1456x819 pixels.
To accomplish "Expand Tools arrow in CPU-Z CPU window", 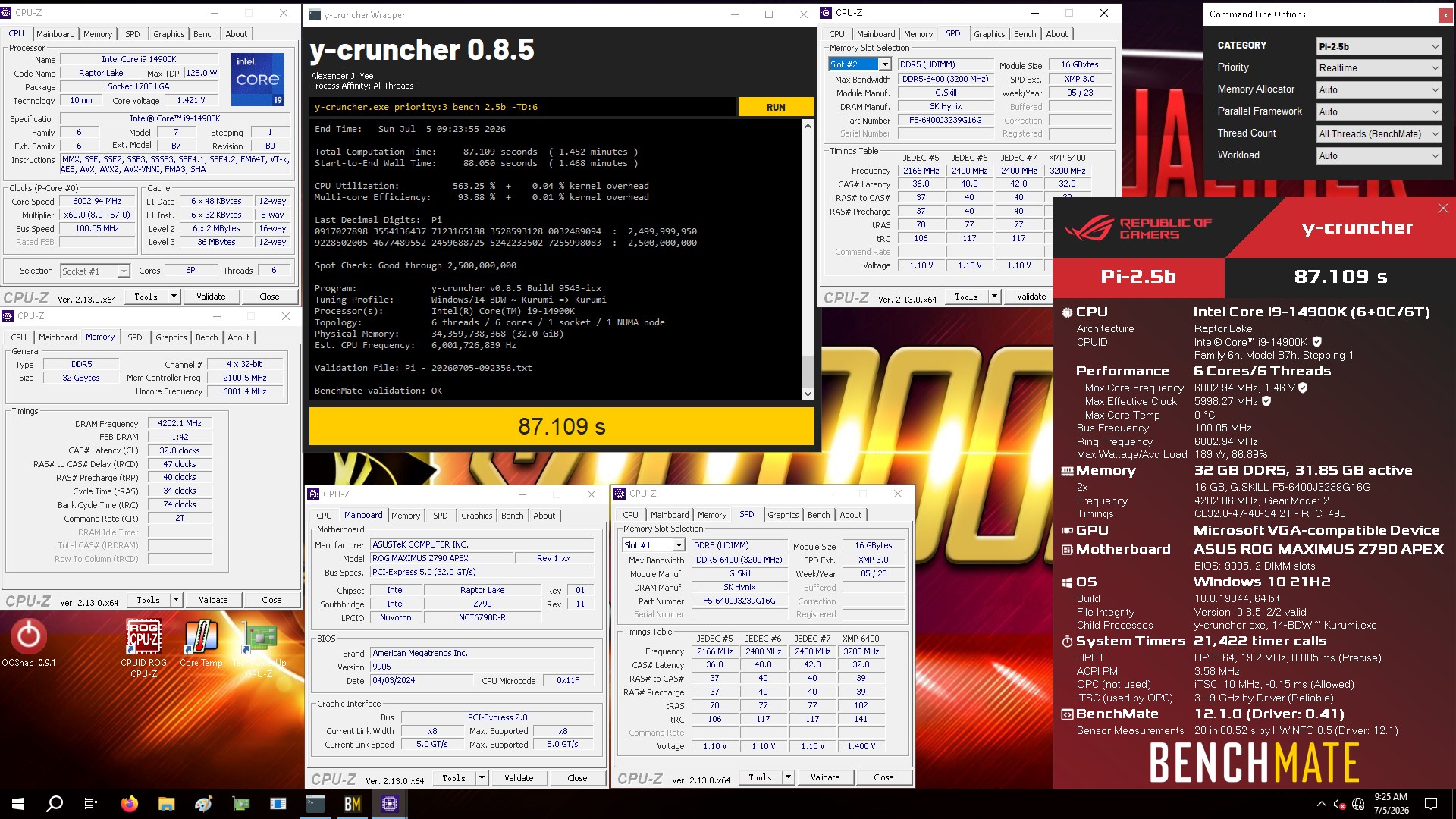I will 174,297.
